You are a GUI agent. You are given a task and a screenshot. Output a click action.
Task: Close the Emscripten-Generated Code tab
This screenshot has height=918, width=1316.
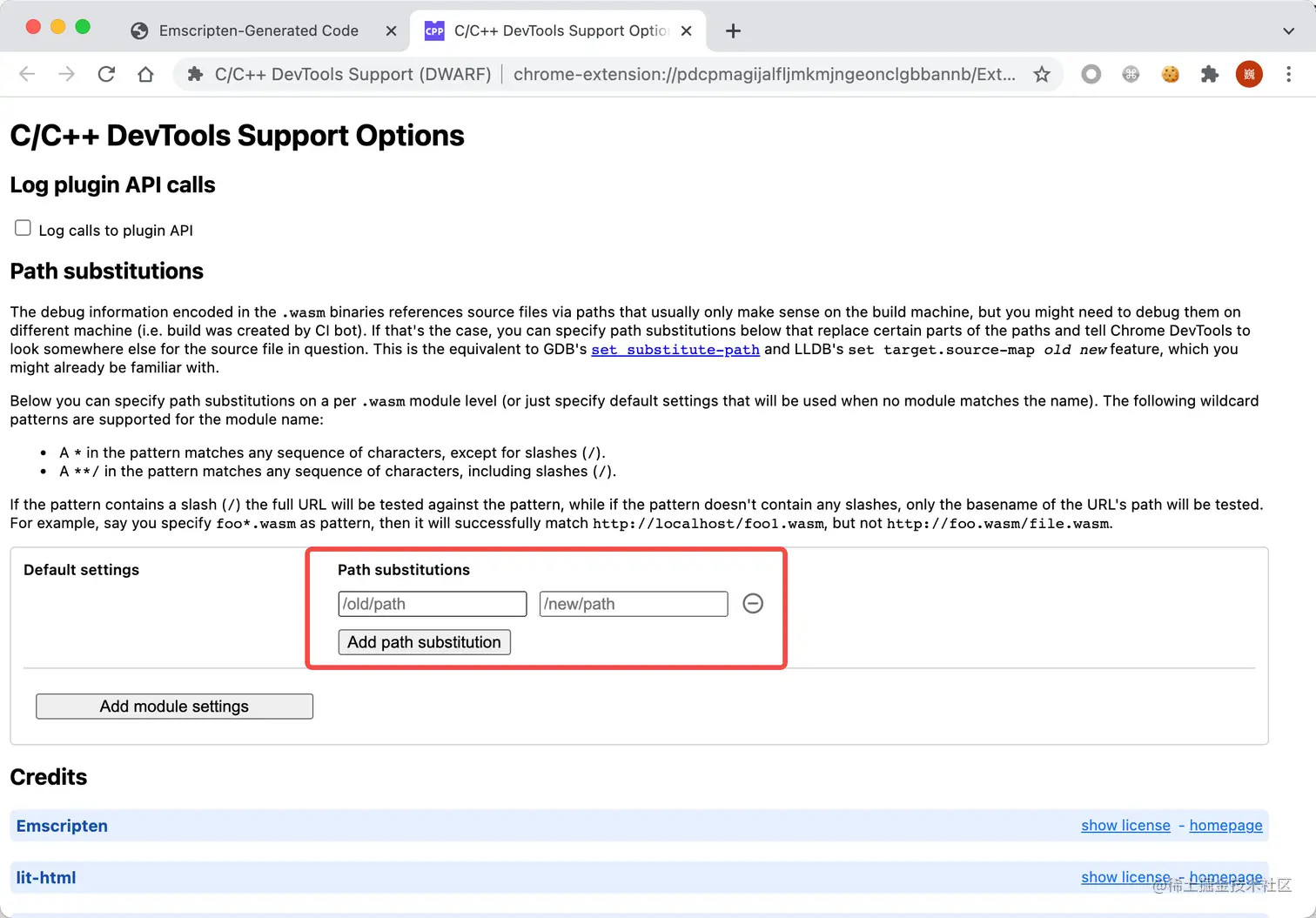[391, 31]
